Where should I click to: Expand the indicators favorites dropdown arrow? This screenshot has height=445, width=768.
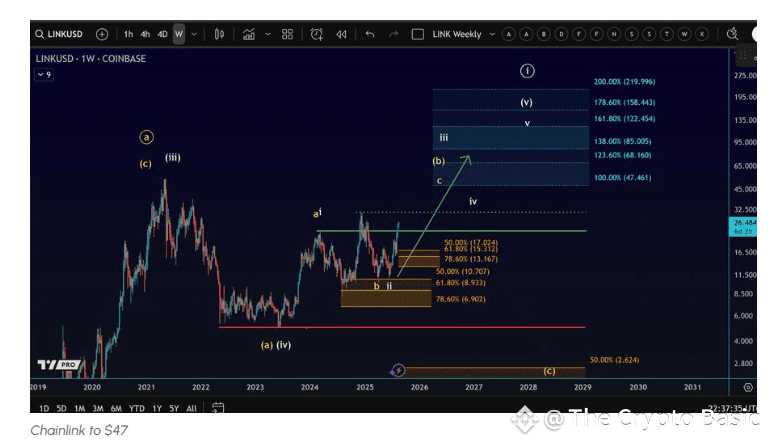tap(268, 34)
